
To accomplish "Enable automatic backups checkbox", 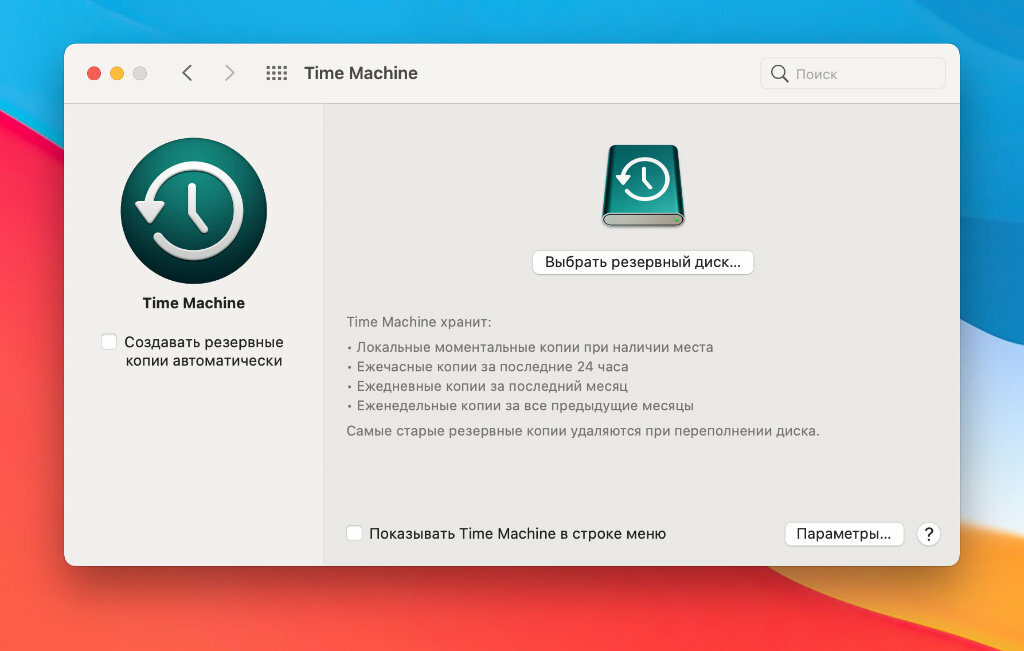I will pos(109,341).
